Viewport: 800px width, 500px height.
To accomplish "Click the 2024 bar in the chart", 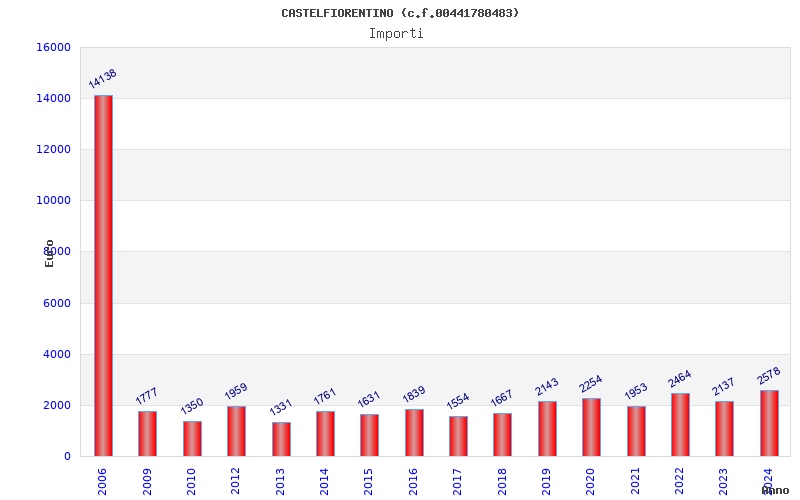I will [x=769, y=423].
